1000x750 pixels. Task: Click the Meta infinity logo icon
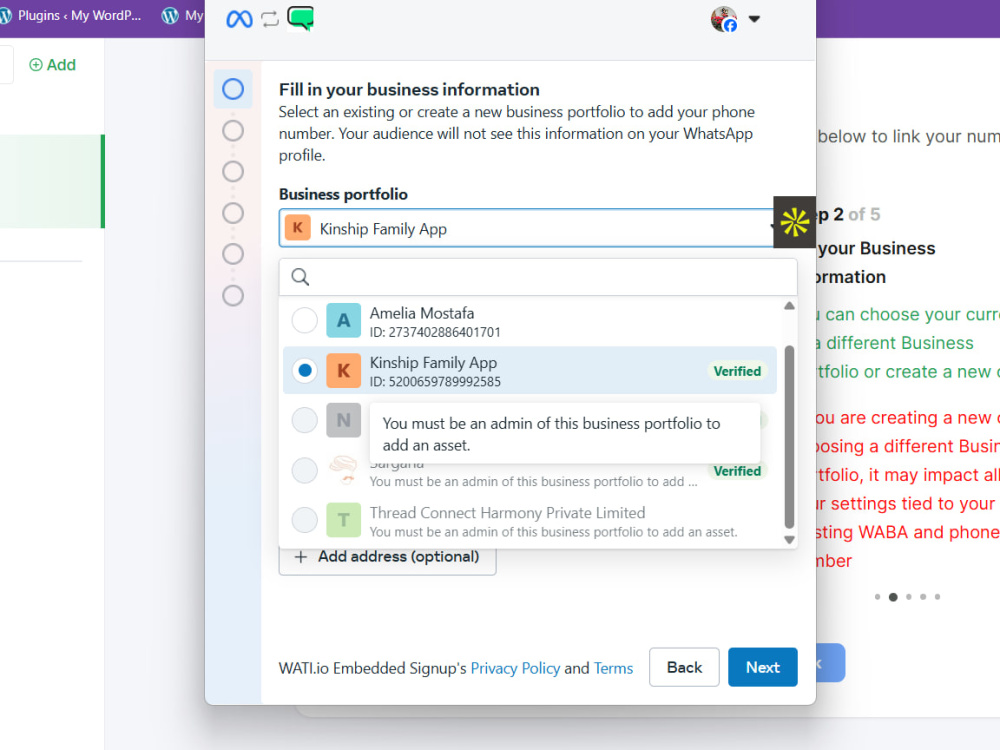[x=239, y=19]
